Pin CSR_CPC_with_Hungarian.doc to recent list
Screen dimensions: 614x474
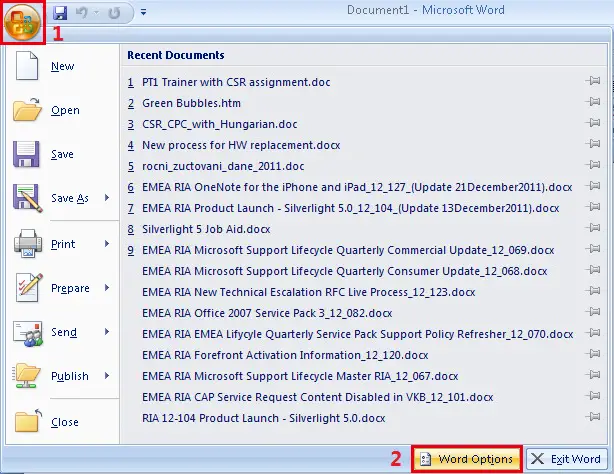[593, 123]
